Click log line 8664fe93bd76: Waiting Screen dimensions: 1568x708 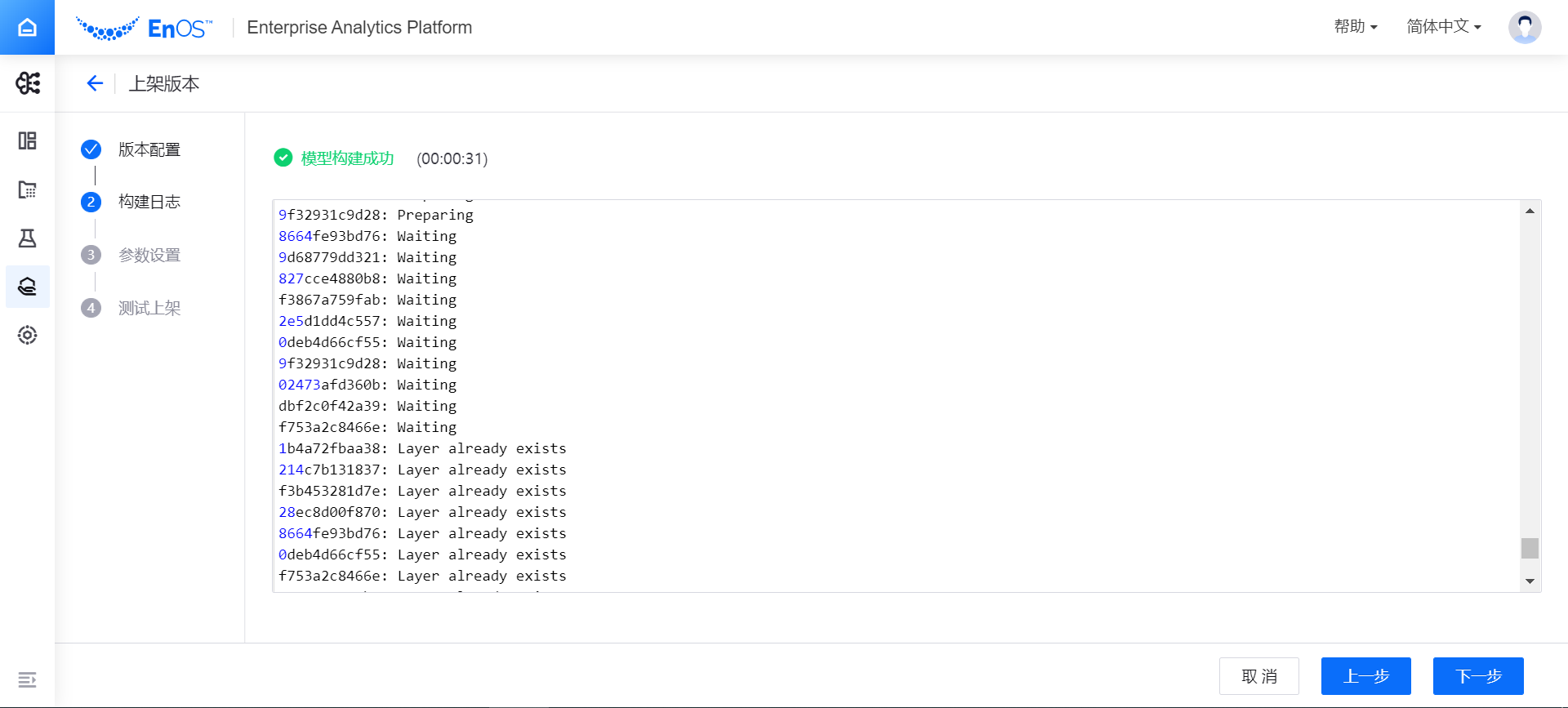367,236
